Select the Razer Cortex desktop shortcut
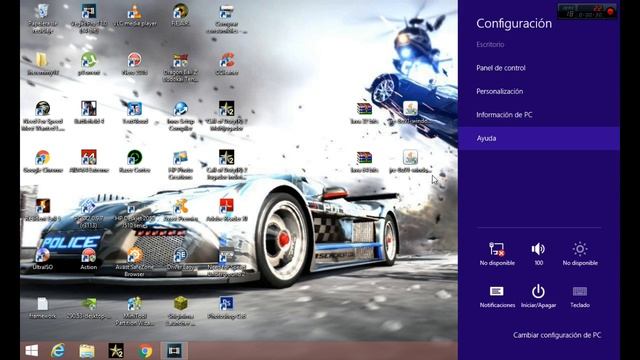The image size is (640, 360). coord(134,162)
